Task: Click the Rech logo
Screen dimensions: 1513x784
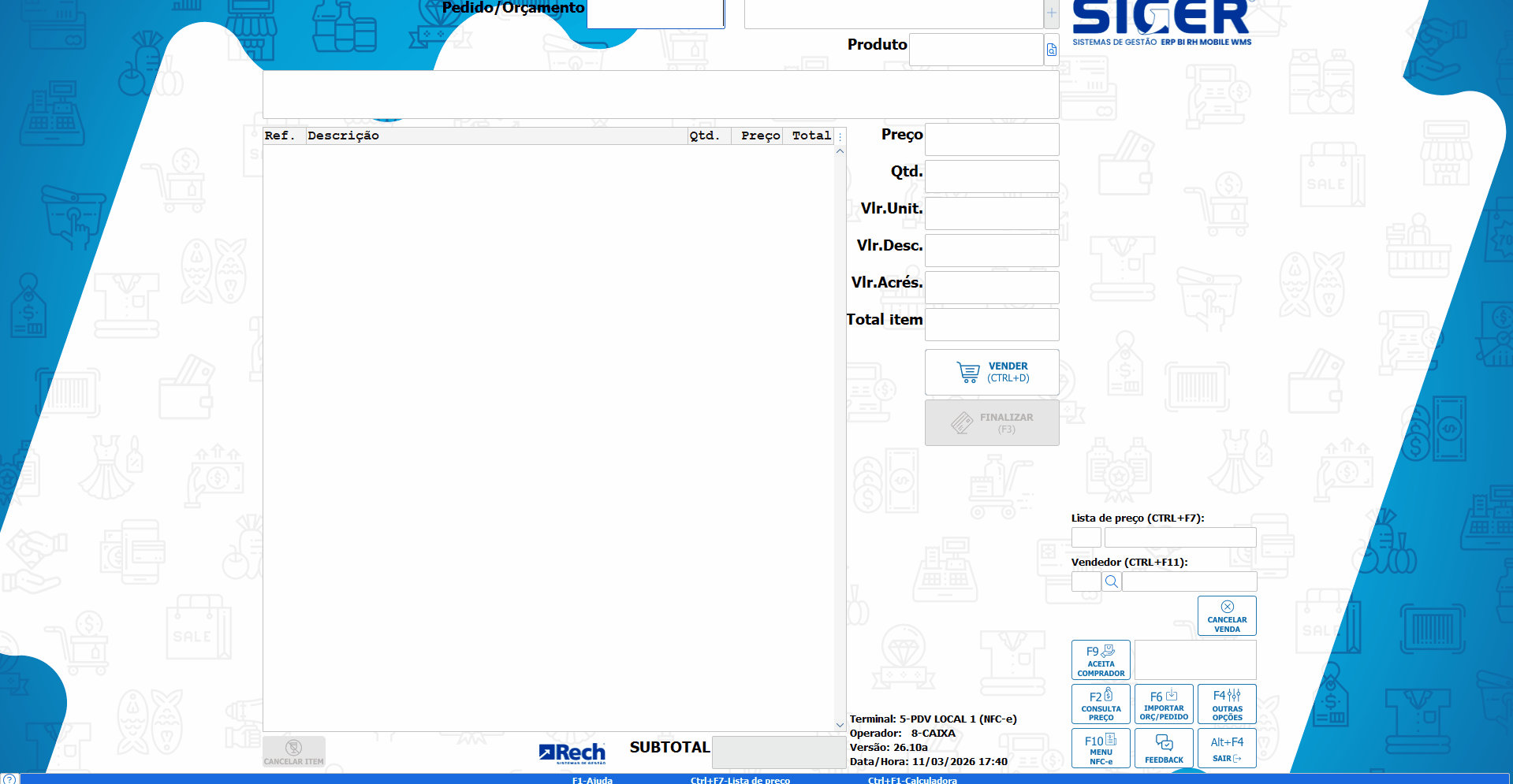Action: tap(572, 753)
